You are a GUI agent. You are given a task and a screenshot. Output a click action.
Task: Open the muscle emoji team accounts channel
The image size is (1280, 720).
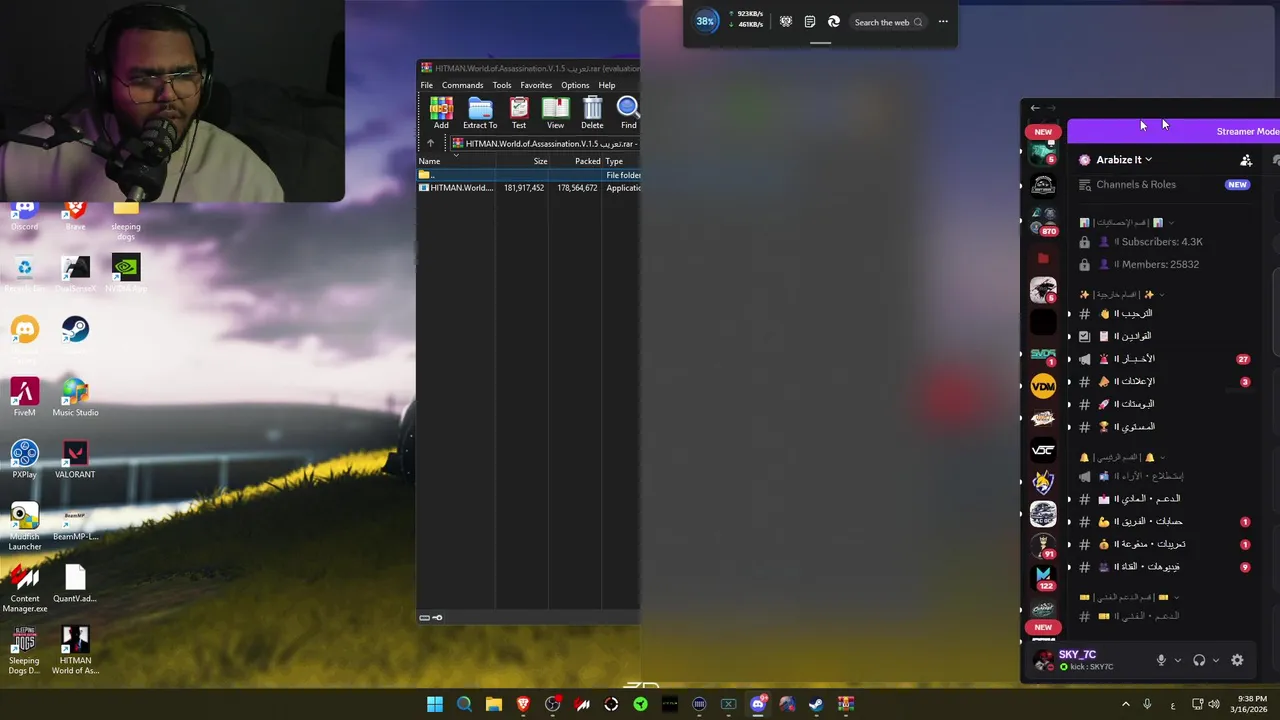(x=1165, y=522)
